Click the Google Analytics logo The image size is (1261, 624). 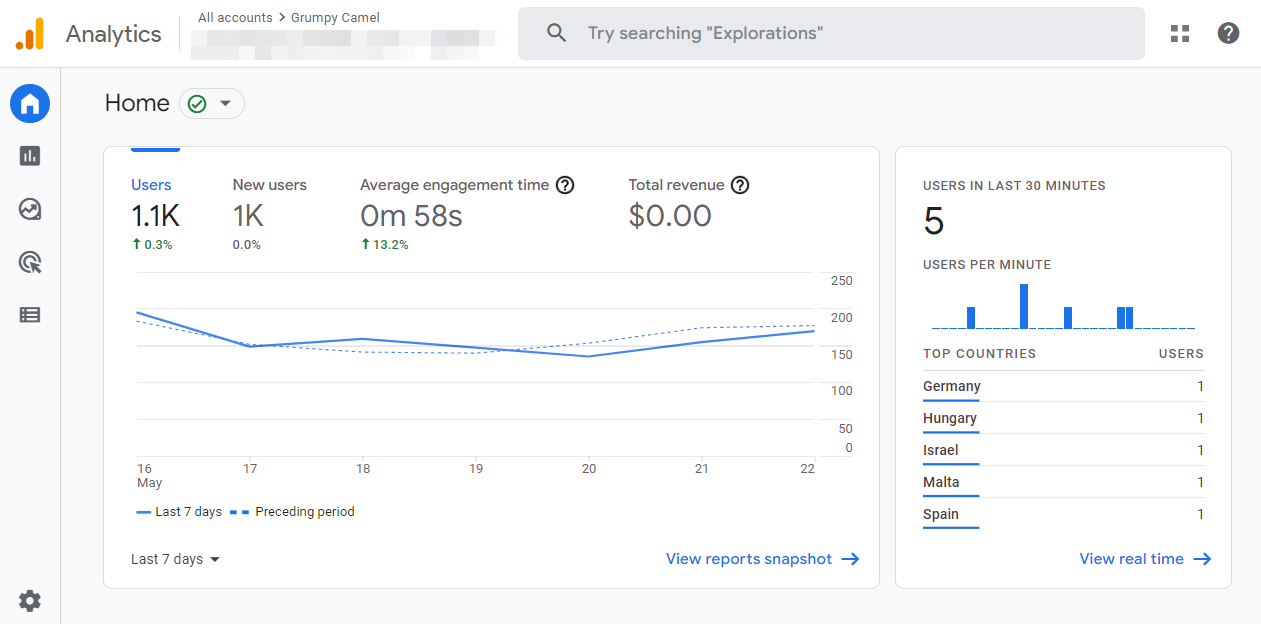click(30, 34)
